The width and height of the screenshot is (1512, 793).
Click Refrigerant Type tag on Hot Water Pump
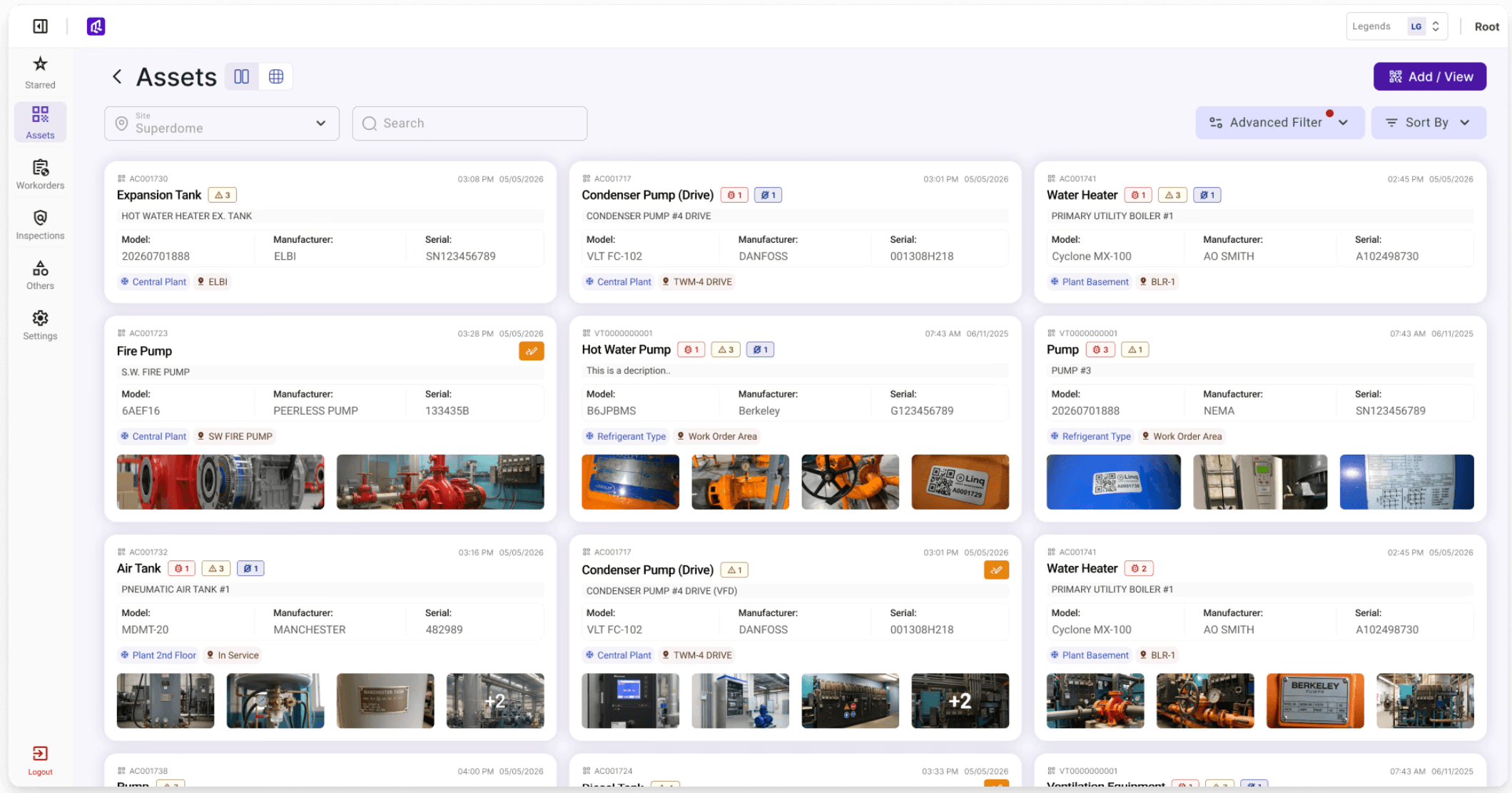point(625,436)
